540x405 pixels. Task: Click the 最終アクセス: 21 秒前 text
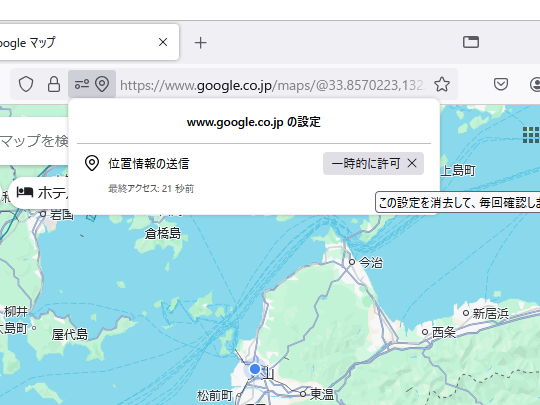point(151,189)
